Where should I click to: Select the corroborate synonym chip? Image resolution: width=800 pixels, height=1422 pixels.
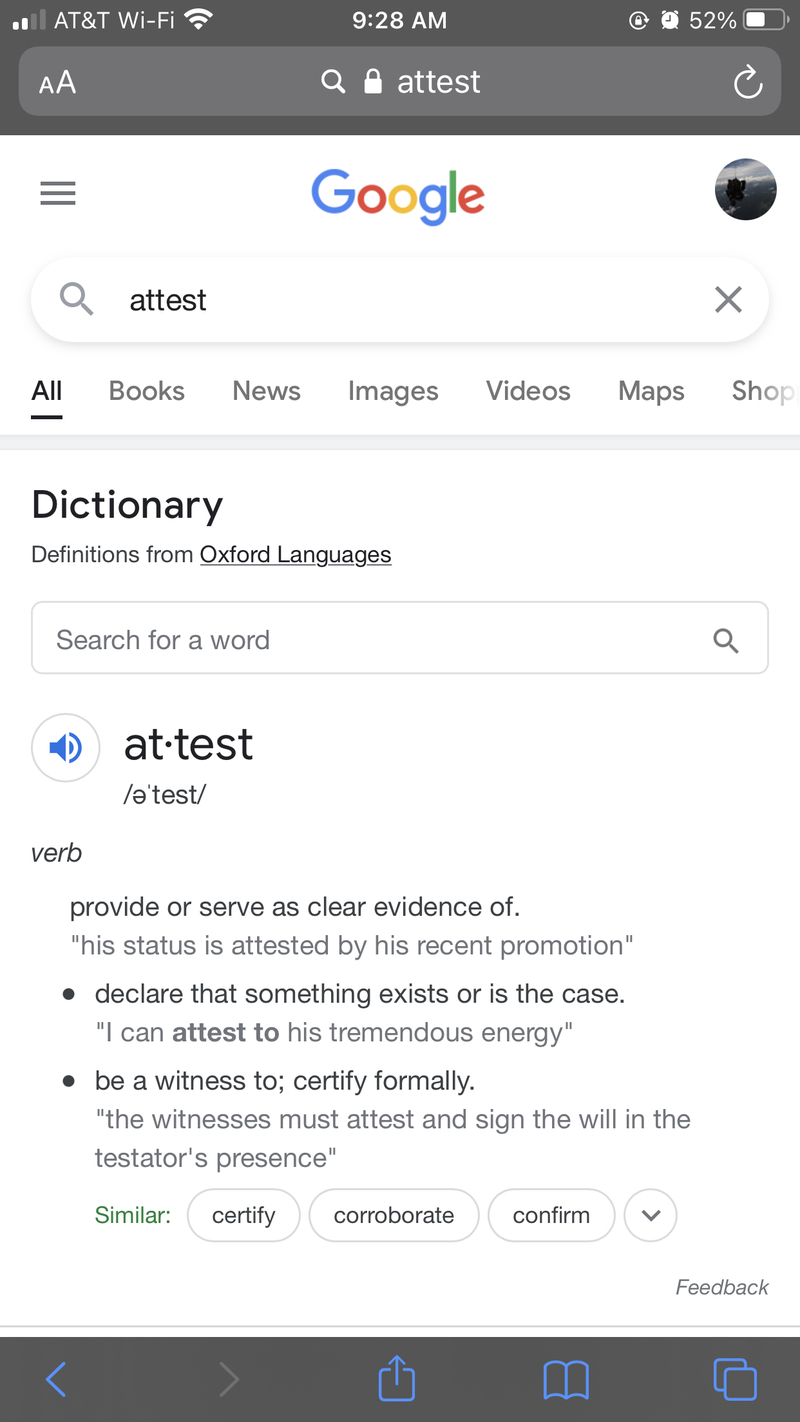pos(394,1215)
